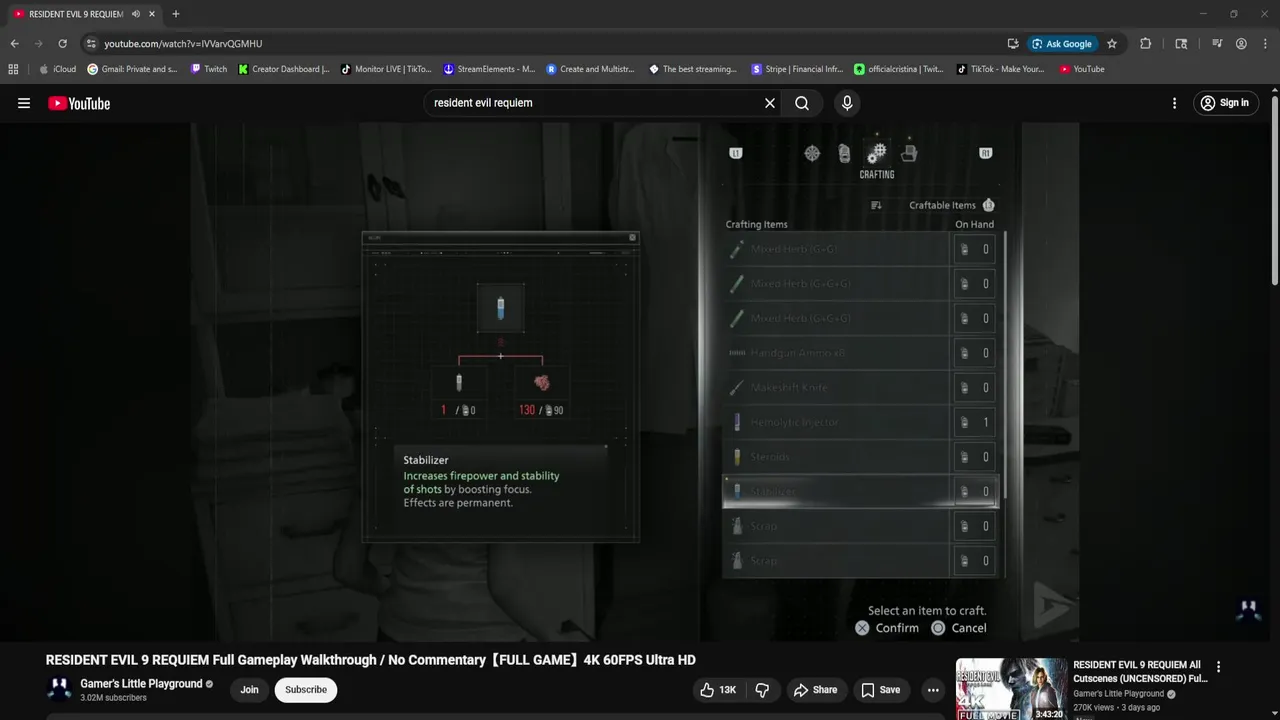Open the Chrome extensions puzzle icon
Image resolution: width=1280 pixels, height=720 pixels.
(x=1146, y=44)
